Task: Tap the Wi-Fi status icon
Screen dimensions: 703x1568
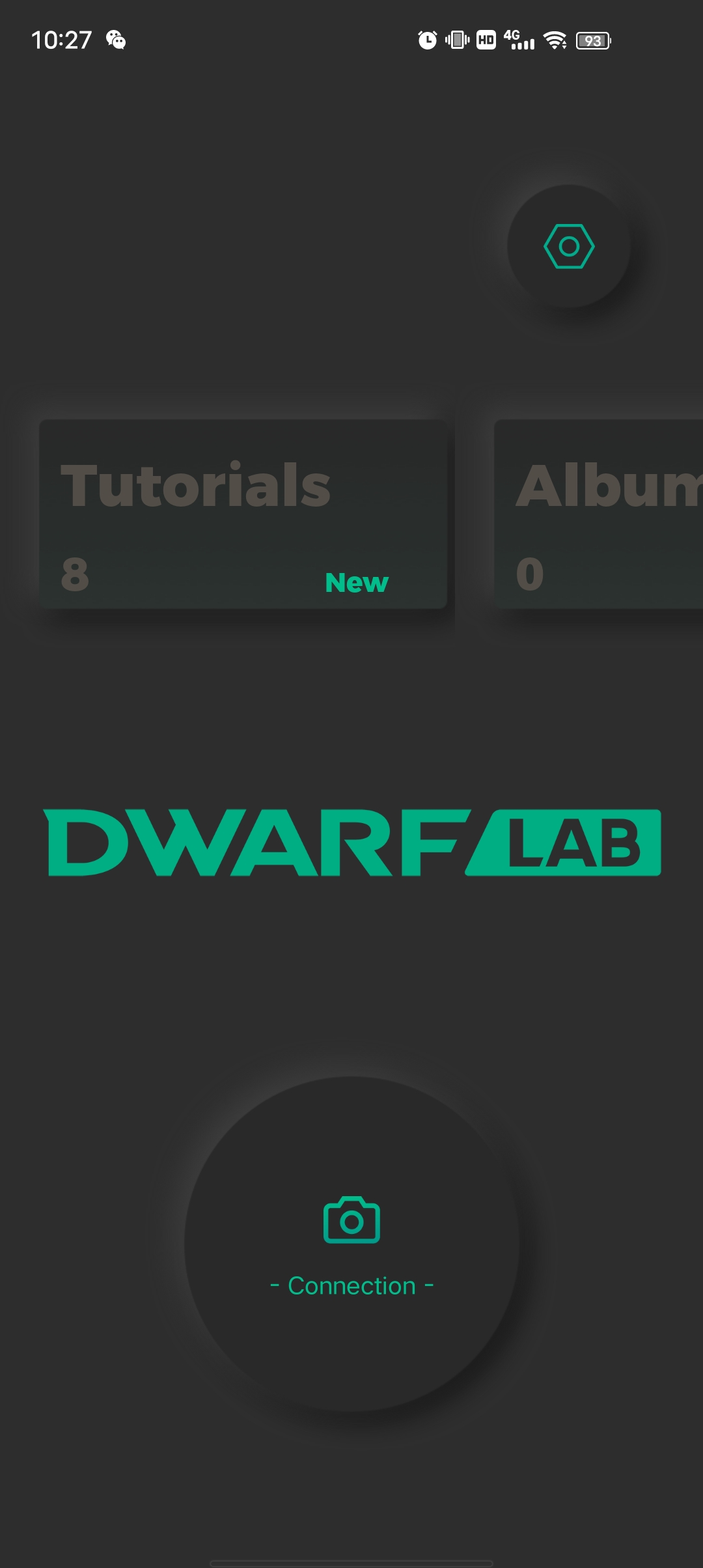Action: coord(555,40)
